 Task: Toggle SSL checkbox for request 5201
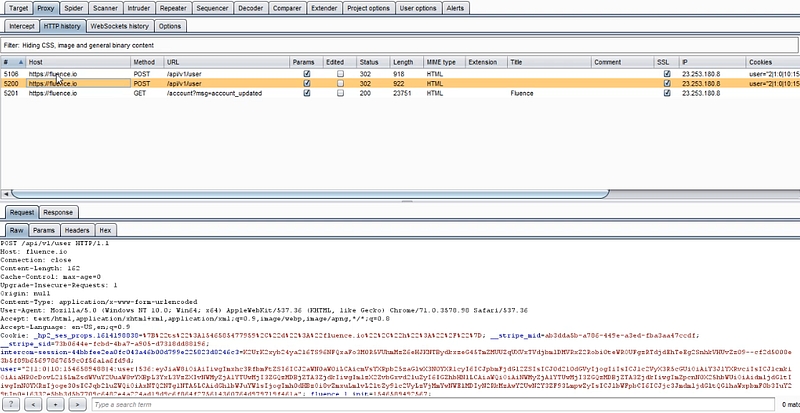[x=666, y=94]
